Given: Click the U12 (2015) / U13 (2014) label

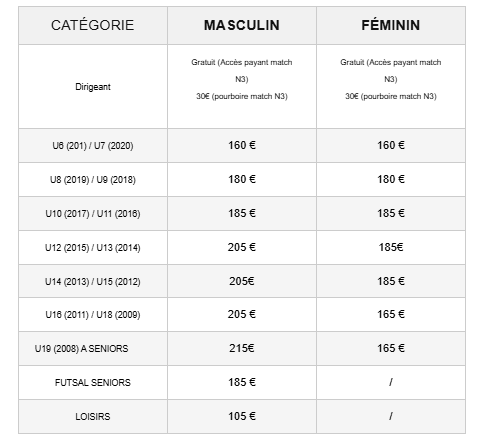Looking at the screenshot, I should (93, 248).
